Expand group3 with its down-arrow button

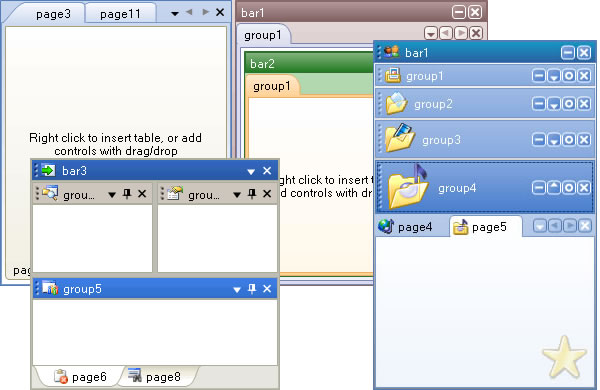click(x=554, y=140)
